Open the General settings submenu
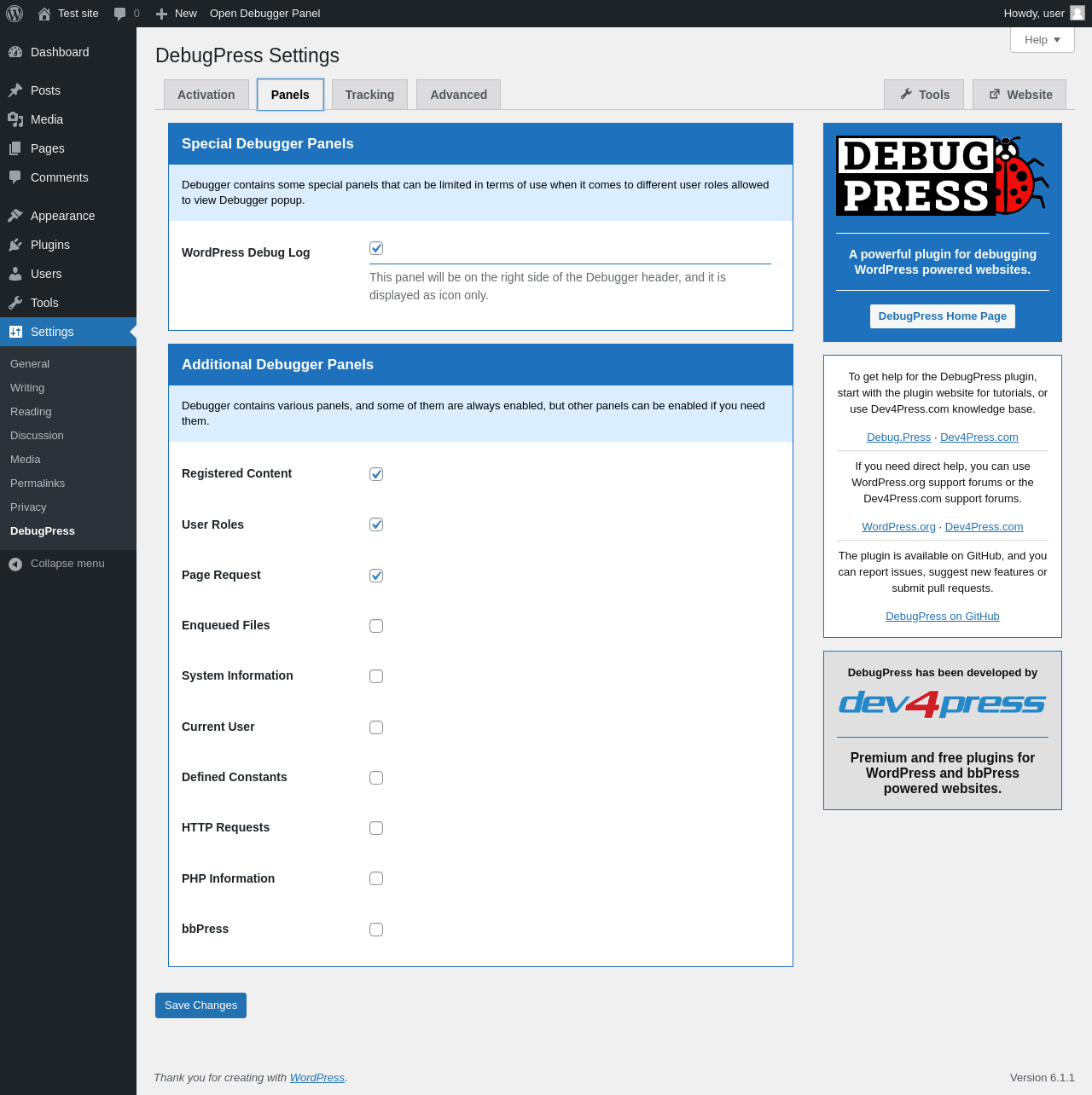Screen dimensions: 1092x1095 click(x=68, y=363)
